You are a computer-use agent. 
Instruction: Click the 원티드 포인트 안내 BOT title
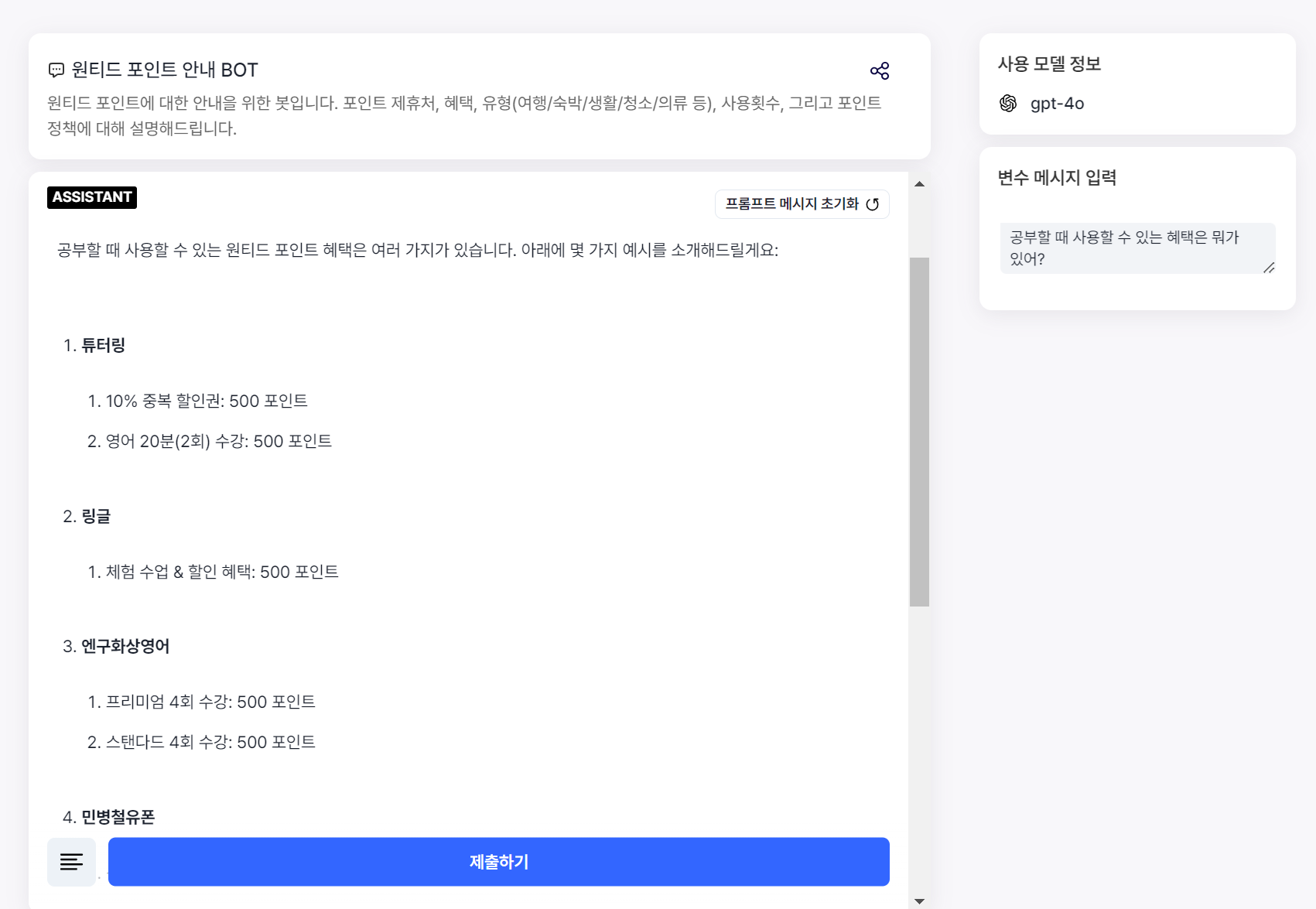[x=165, y=70]
